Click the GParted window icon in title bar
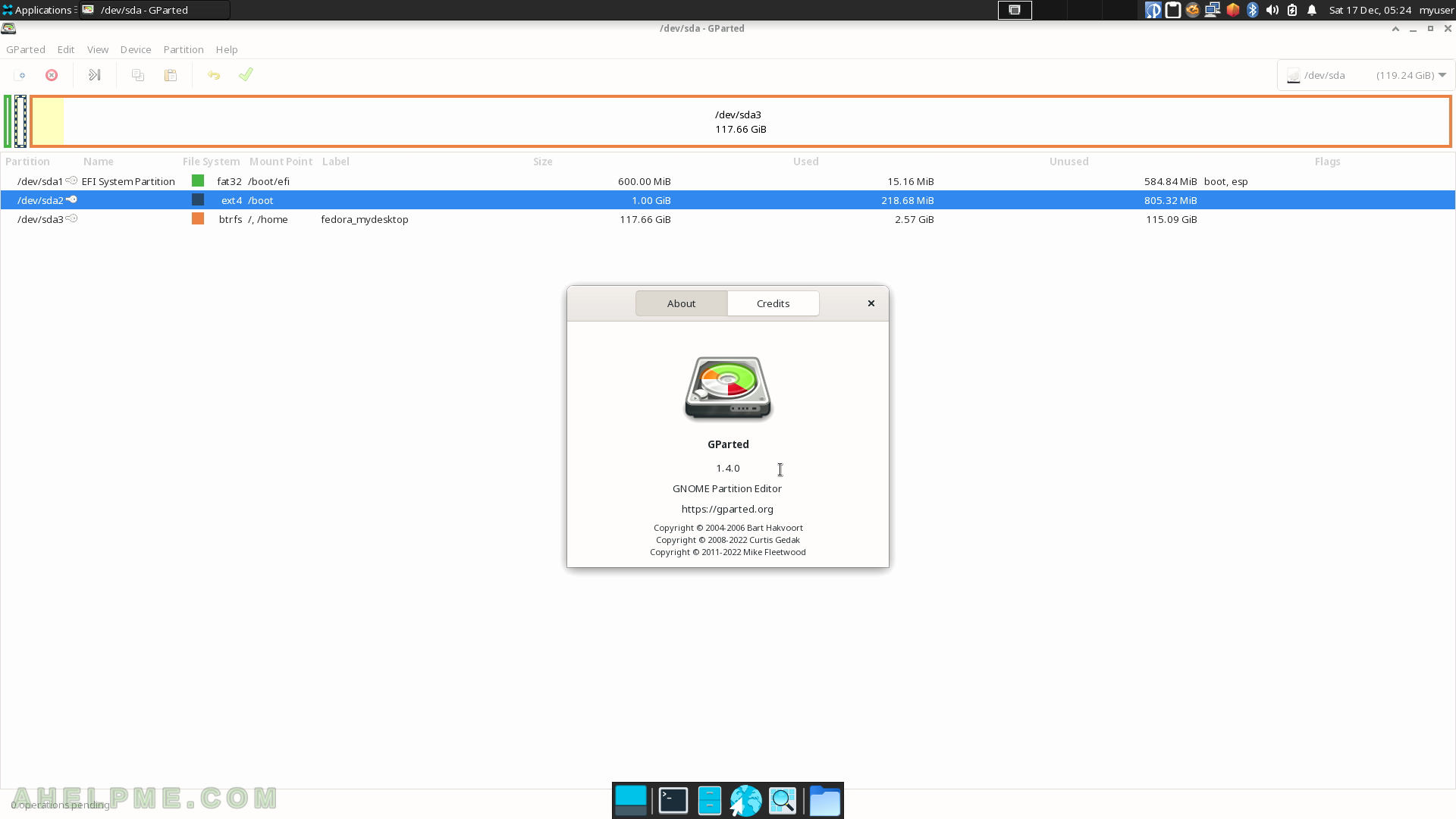Viewport: 1456px width, 819px height. [8, 28]
